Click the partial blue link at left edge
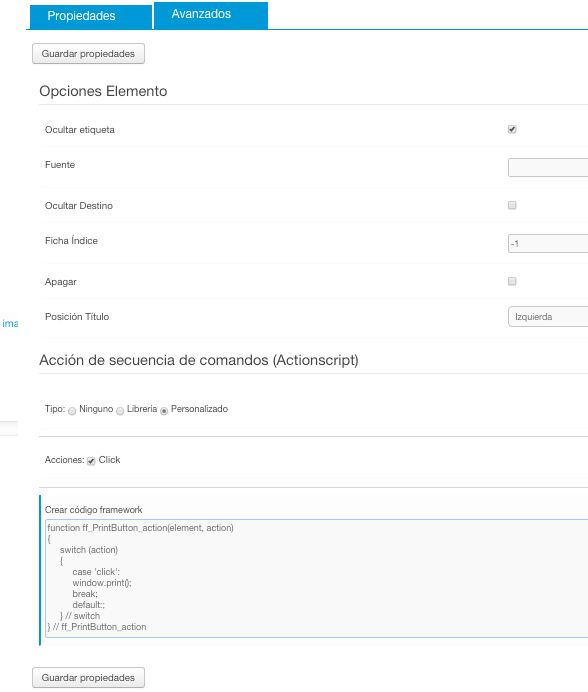Image resolution: width=588 pixels, height=692 pixels. tap(10, 323)
